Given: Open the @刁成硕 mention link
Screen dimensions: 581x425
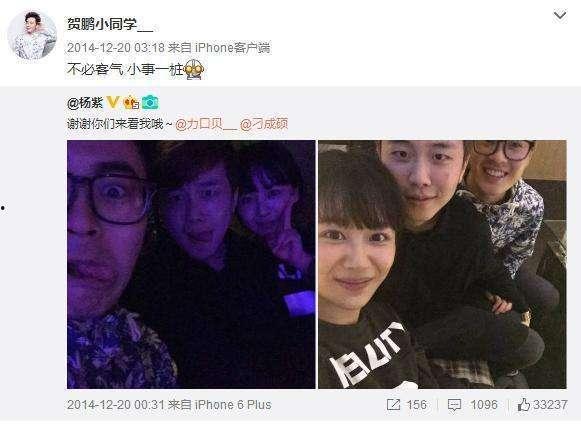Looking at the screenshot, I should click(x=264, y=124).
